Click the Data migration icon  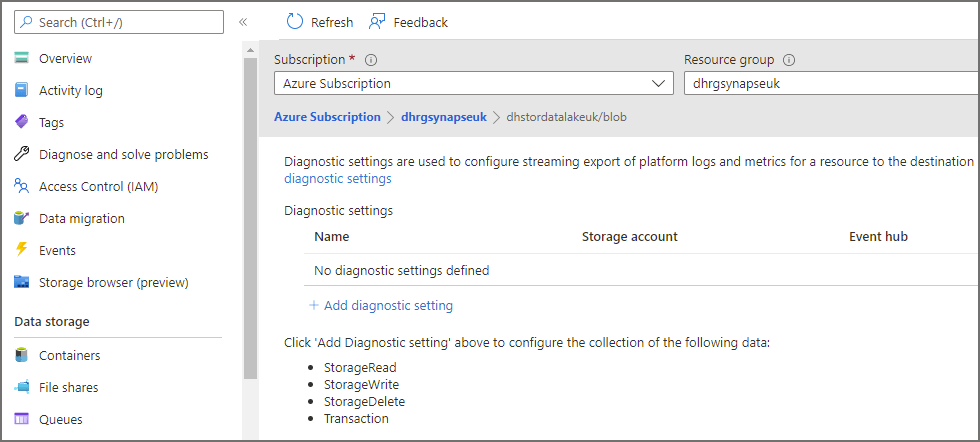pyautogui.click(x=22, y=218)
